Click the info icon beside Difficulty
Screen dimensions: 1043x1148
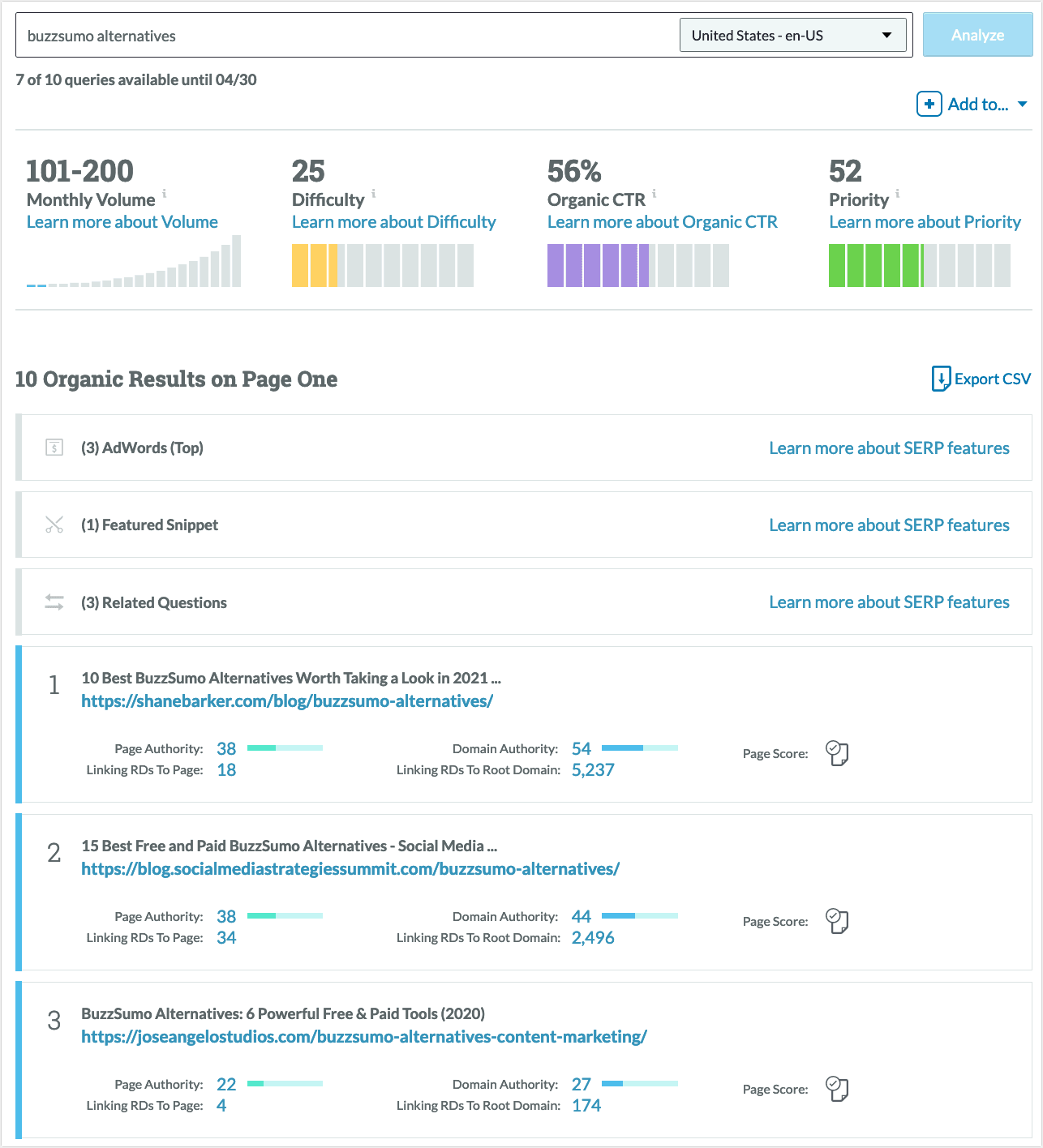[373, 194]
